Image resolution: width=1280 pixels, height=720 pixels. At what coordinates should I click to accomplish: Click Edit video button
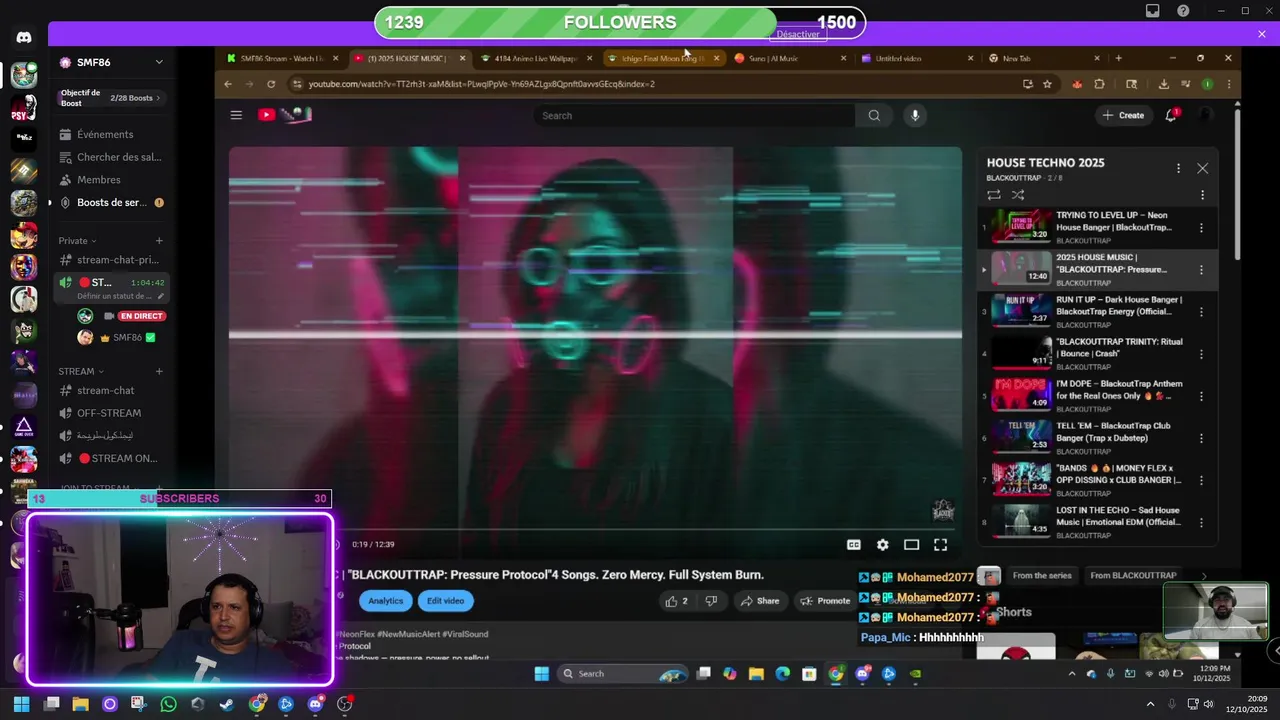pos(446,601)
